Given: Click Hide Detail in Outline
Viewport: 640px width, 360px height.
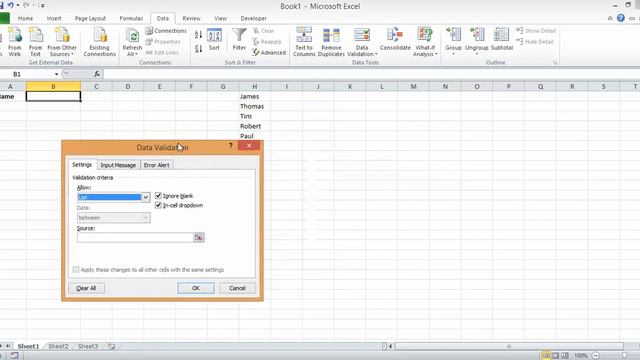Looking at the screenshot, I should click(535, 41).
